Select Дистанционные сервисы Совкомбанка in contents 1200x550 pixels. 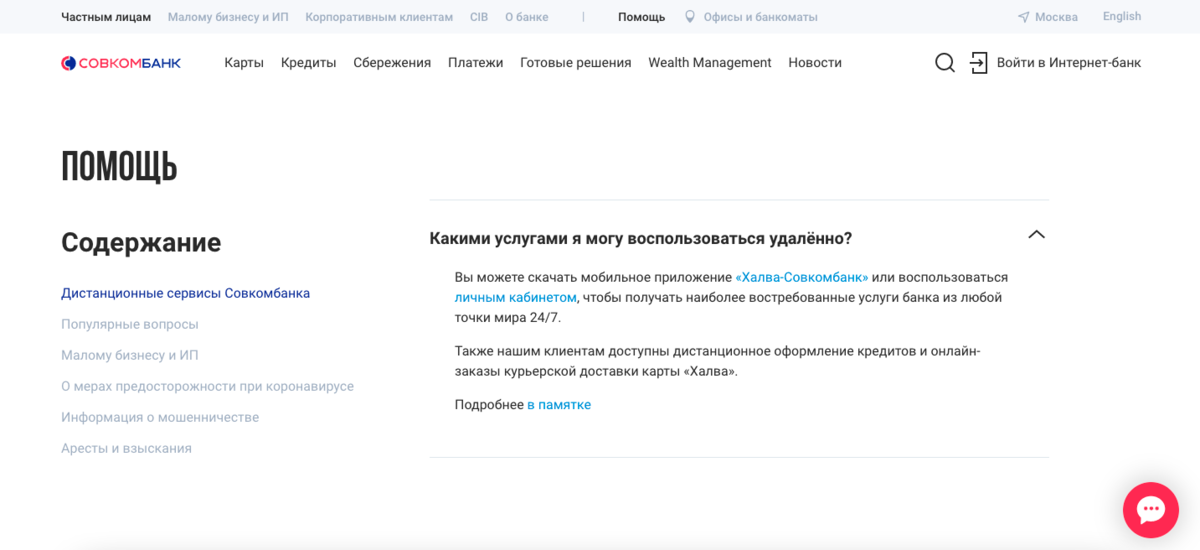(185, 293)
